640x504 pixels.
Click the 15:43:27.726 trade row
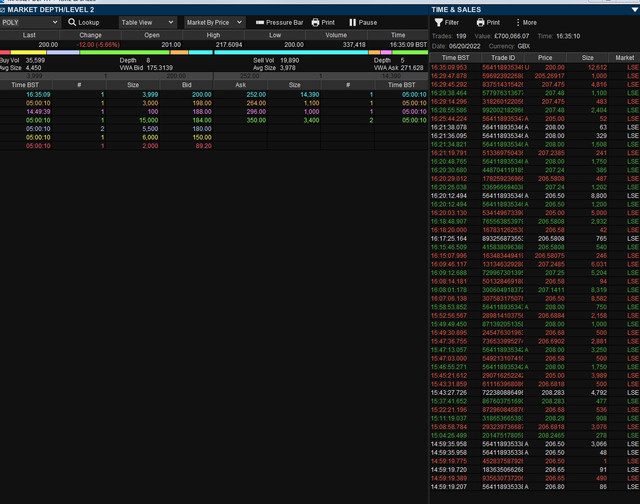point(535,393)
